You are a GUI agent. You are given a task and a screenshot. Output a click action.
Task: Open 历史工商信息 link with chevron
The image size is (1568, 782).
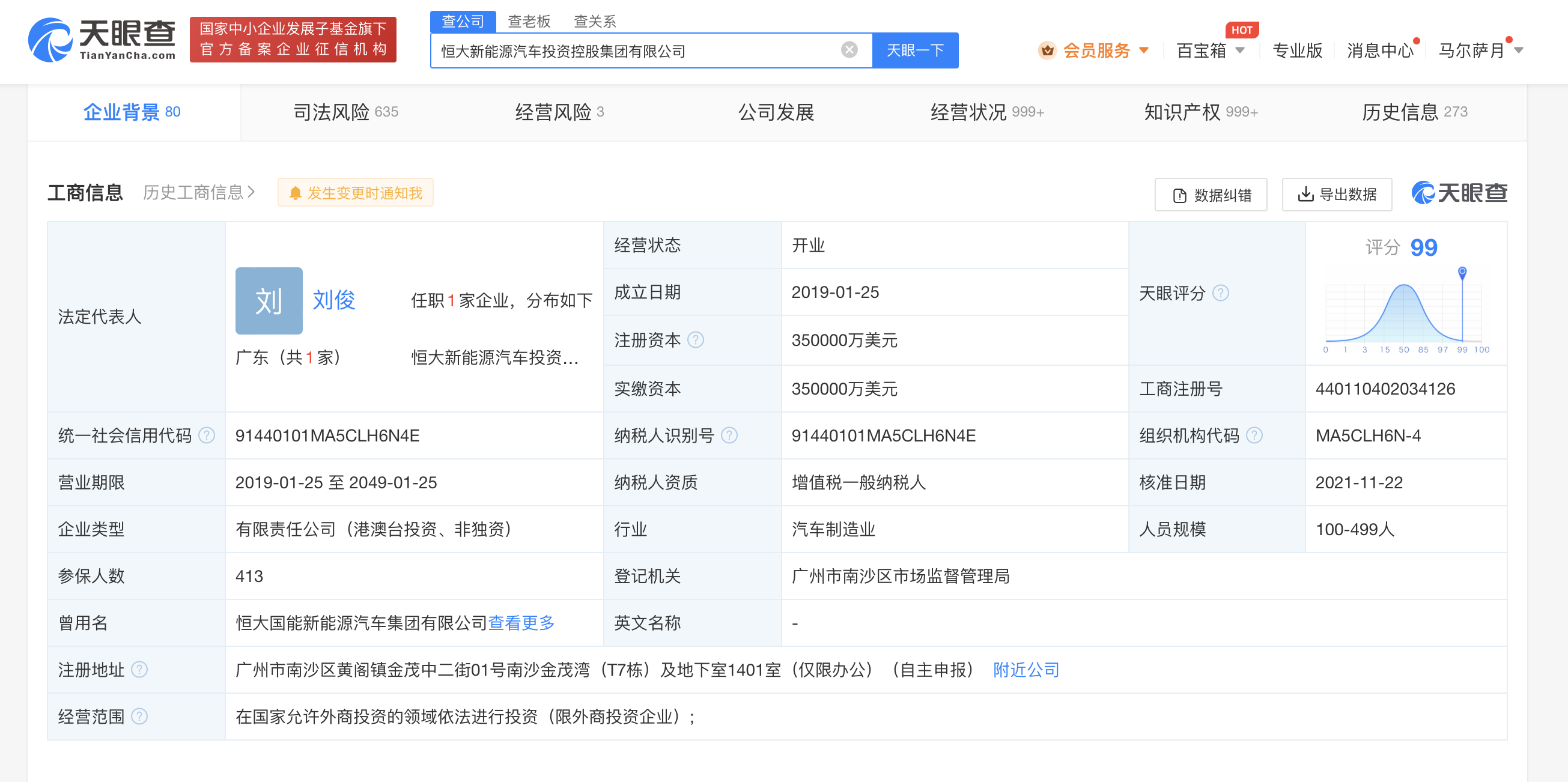coord(198,193)
